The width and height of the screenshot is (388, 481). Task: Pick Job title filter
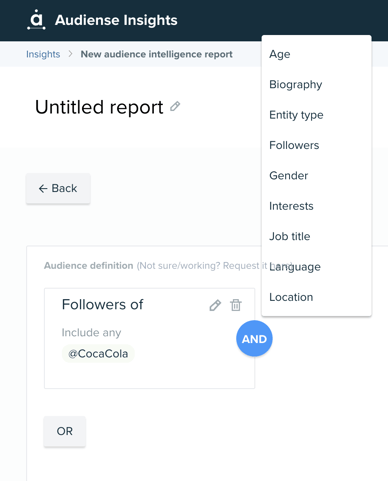click(x=316, y=236)
